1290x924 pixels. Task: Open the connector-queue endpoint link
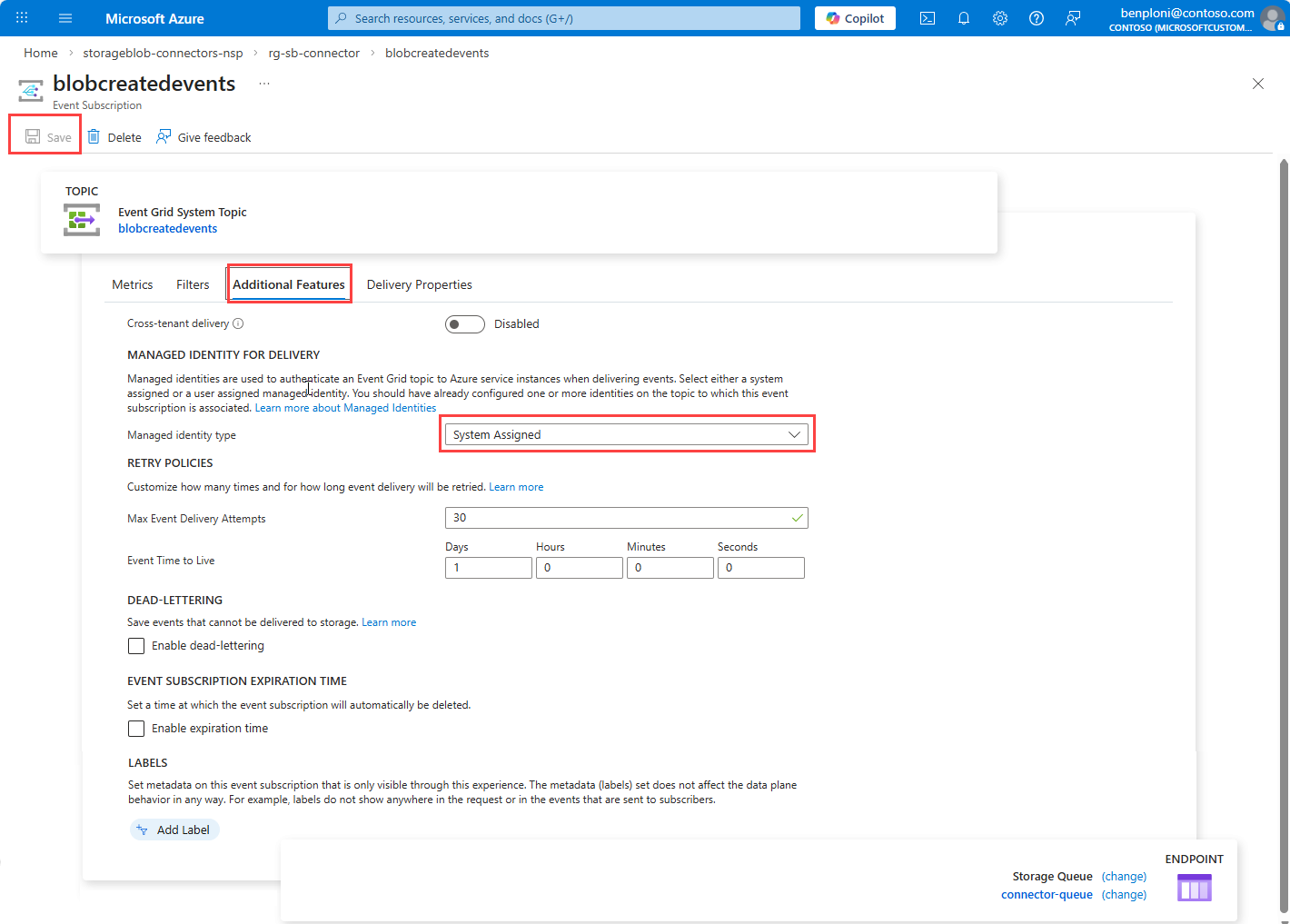click(x=1047, y=895)
